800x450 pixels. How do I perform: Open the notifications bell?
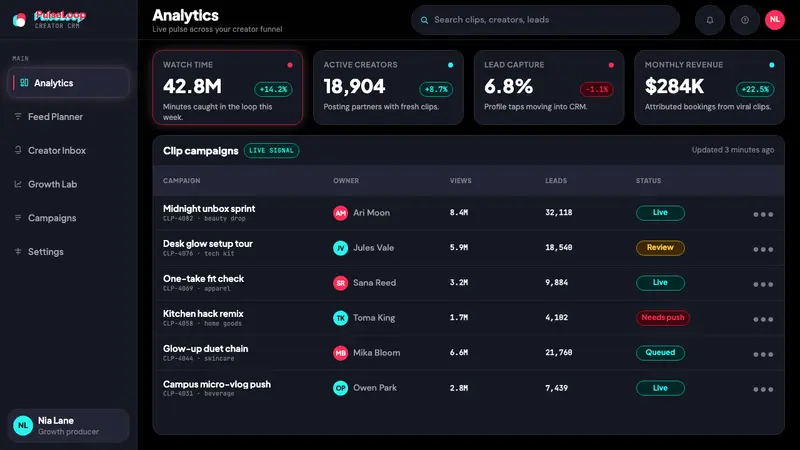pos(710,20)
